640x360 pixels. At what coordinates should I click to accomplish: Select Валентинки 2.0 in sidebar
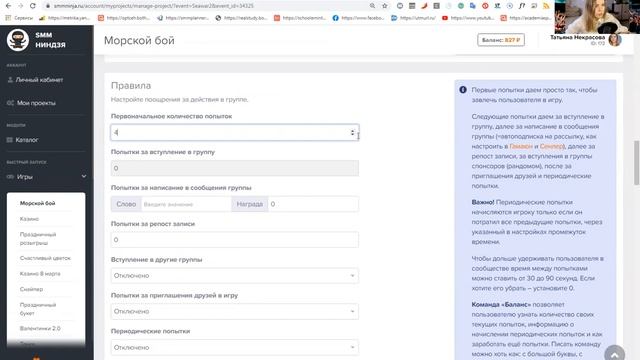(x=40, y=328)
